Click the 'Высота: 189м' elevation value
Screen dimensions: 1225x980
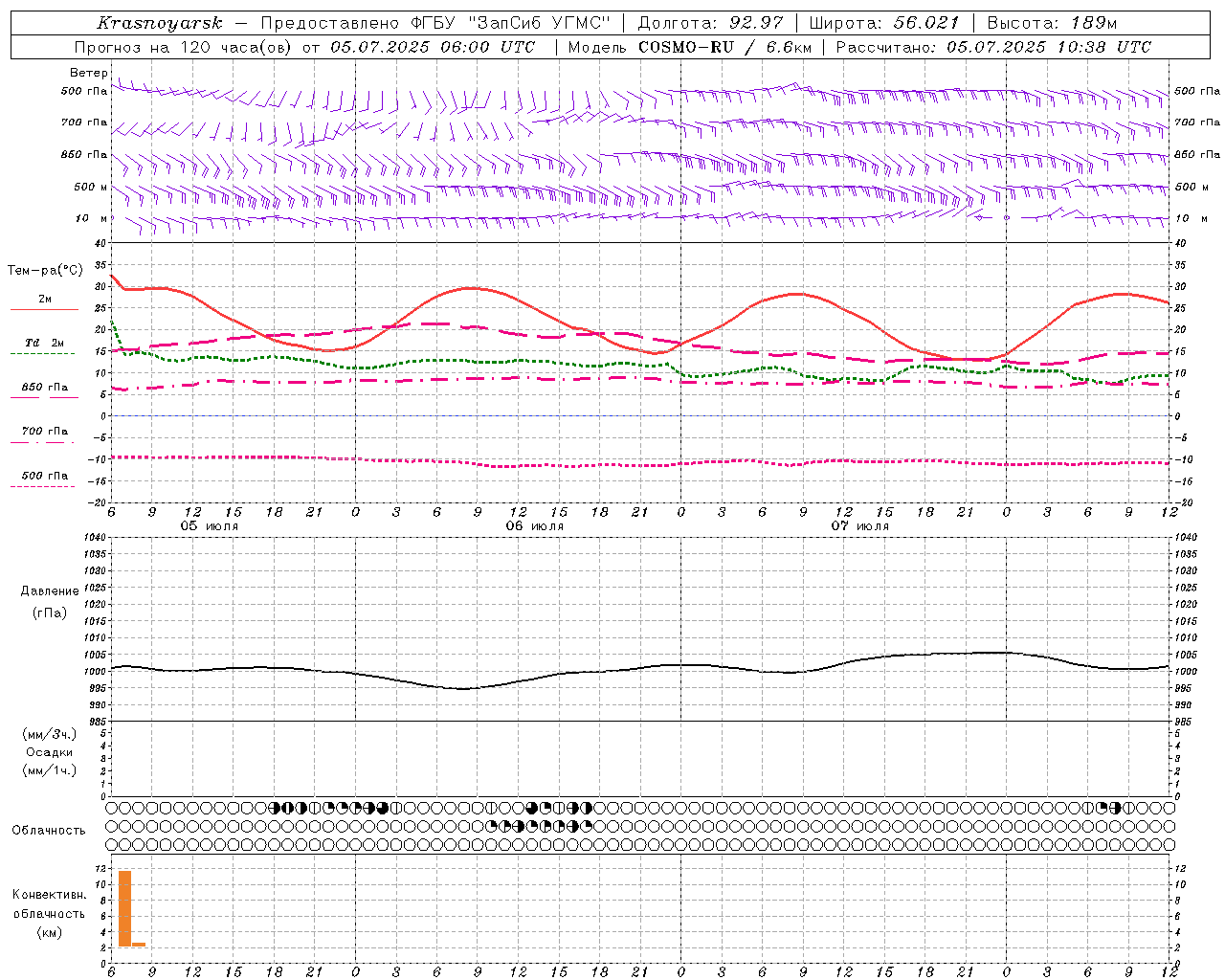[1052, 23]
